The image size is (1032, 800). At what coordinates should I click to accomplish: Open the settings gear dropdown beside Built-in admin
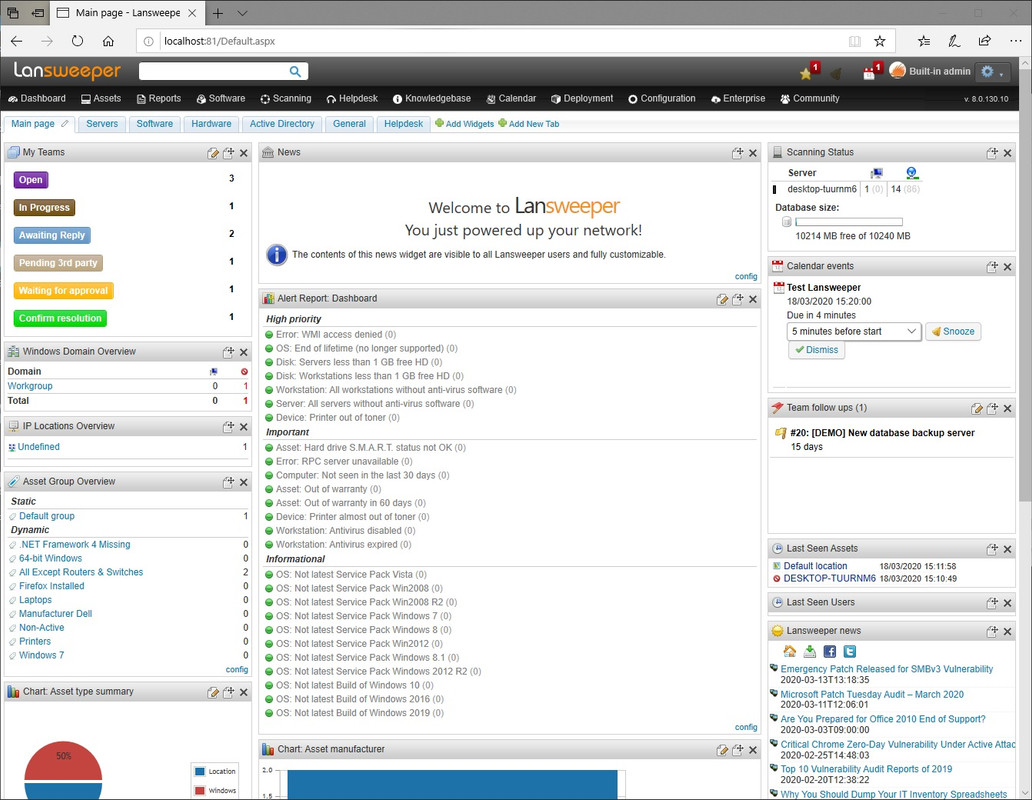pyautogui.click(x=992, y=72)
